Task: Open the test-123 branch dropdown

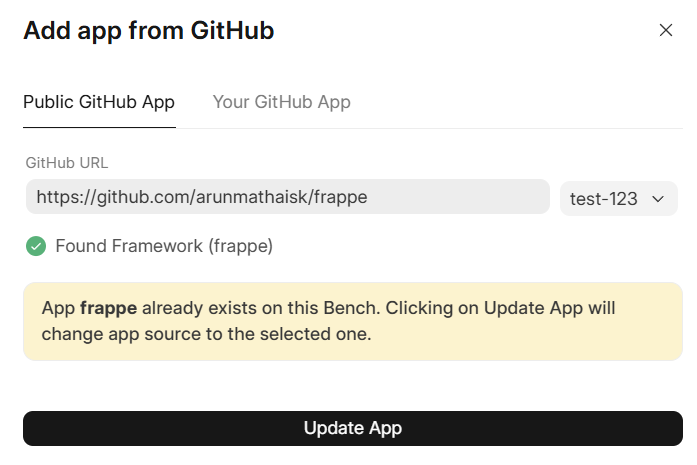Action: 618,198
